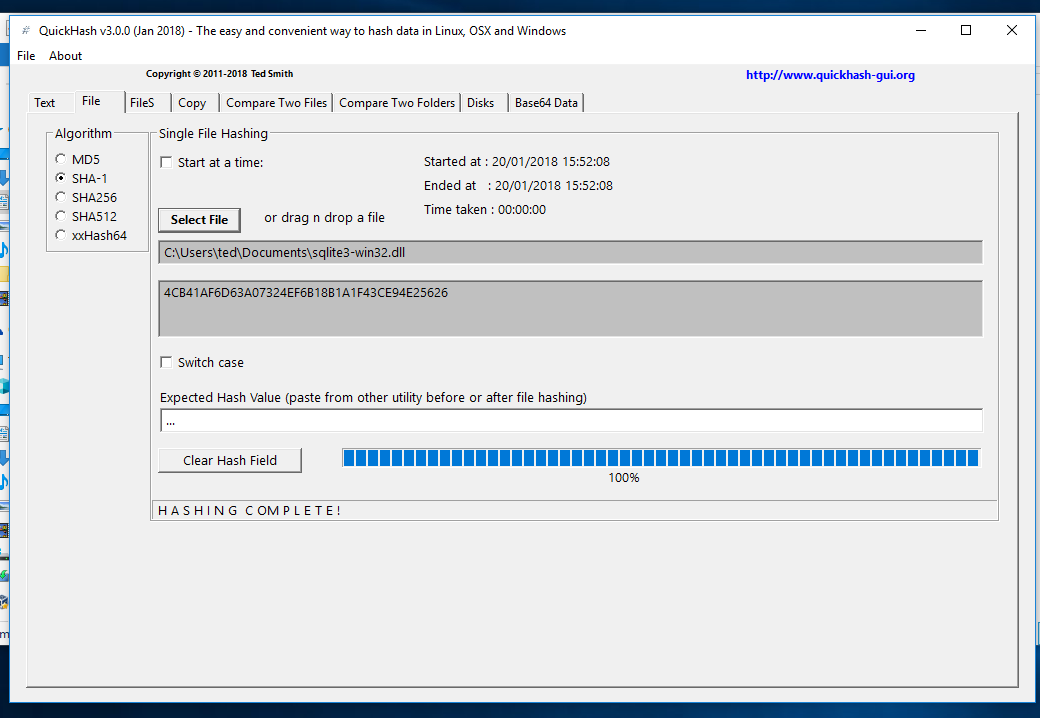Switch to the Disks tab
Viewport: 1040px width, 718px height.
coord(481,103)
